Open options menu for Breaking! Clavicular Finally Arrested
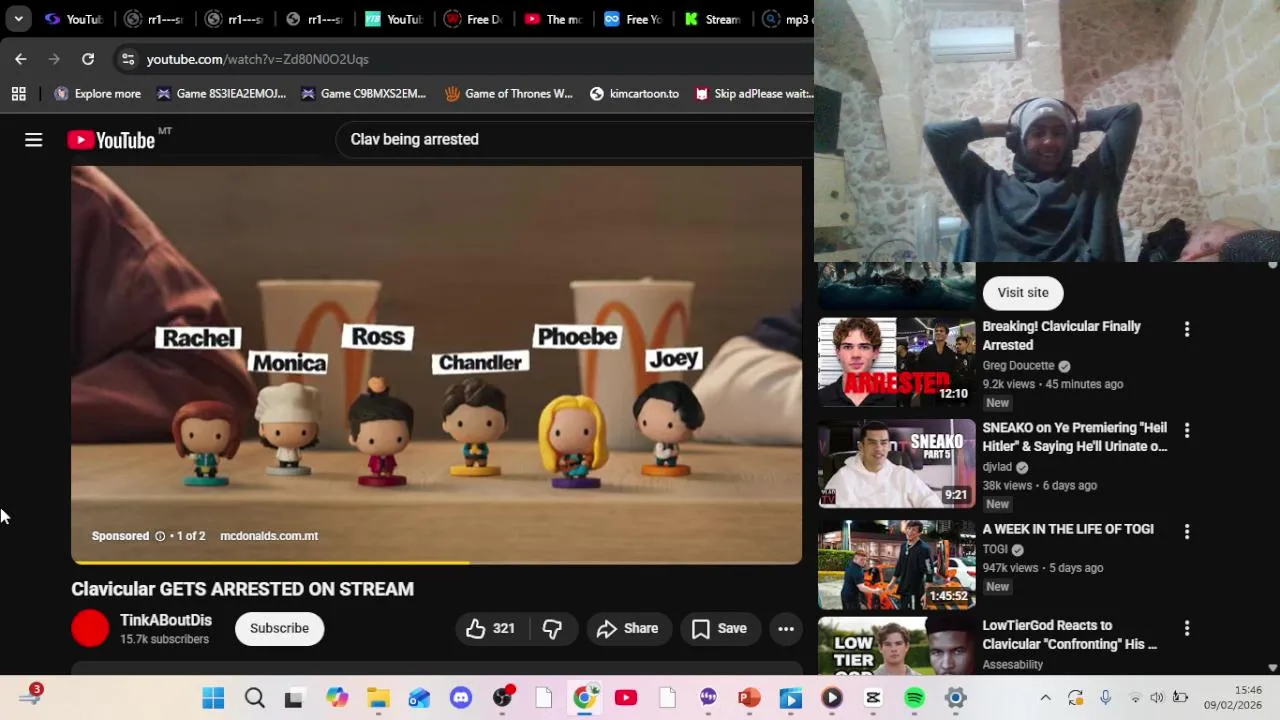The image size is (1280, 720). pyautogui.click(x=1187, y=329)
